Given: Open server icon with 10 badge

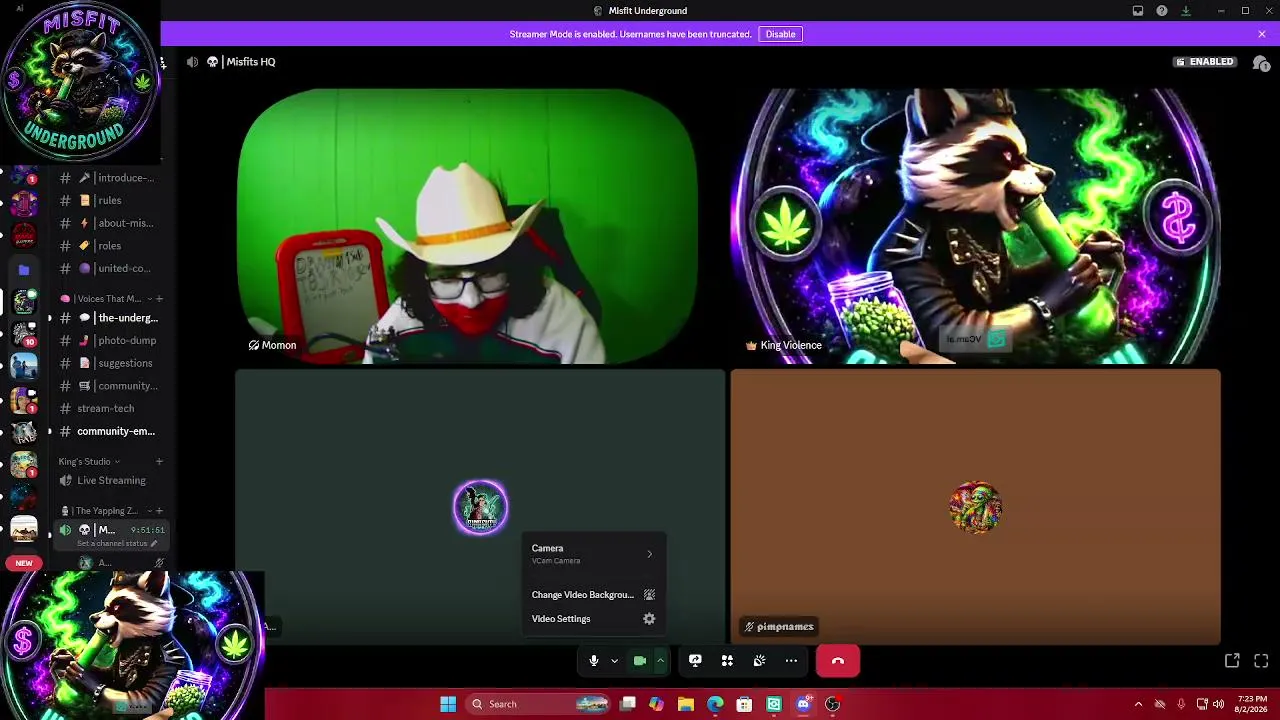Looking at the screenshot, I should point(24,334).
